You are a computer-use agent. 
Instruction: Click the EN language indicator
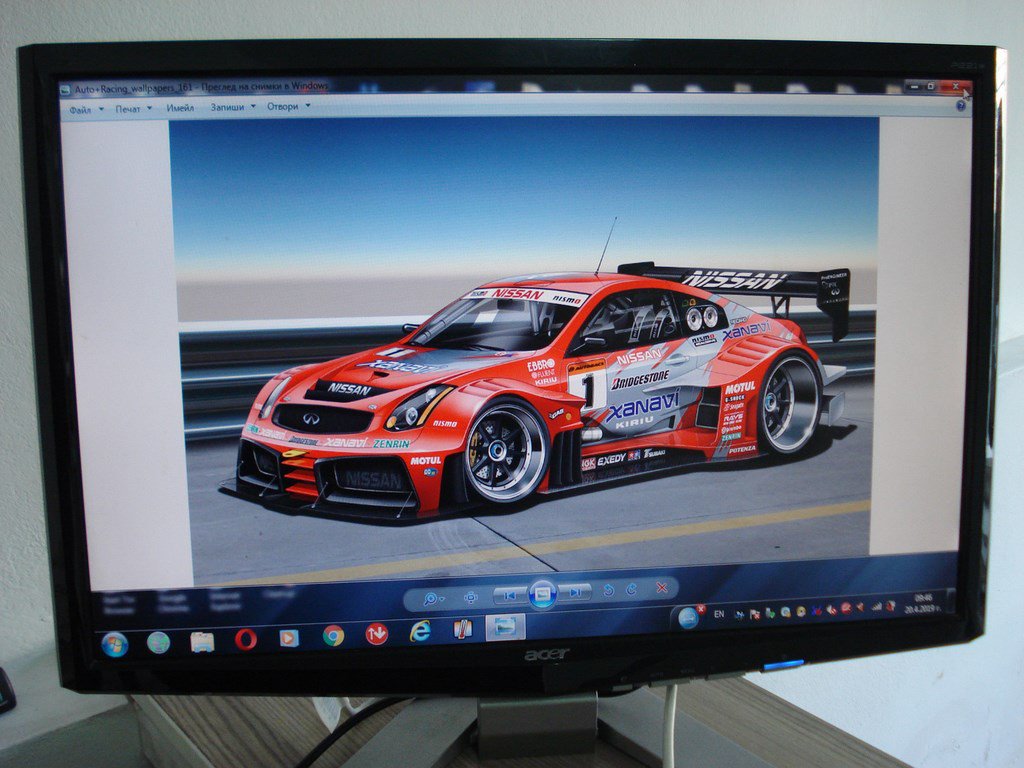point(719,615)
